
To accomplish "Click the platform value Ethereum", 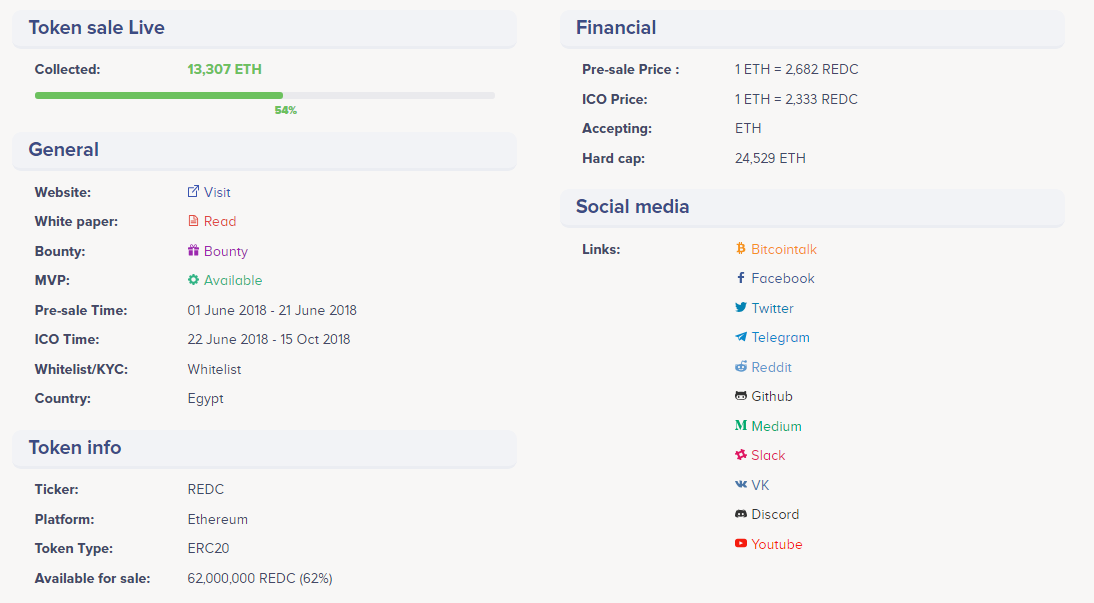I will pyautogui.click(x=218, y=519).
